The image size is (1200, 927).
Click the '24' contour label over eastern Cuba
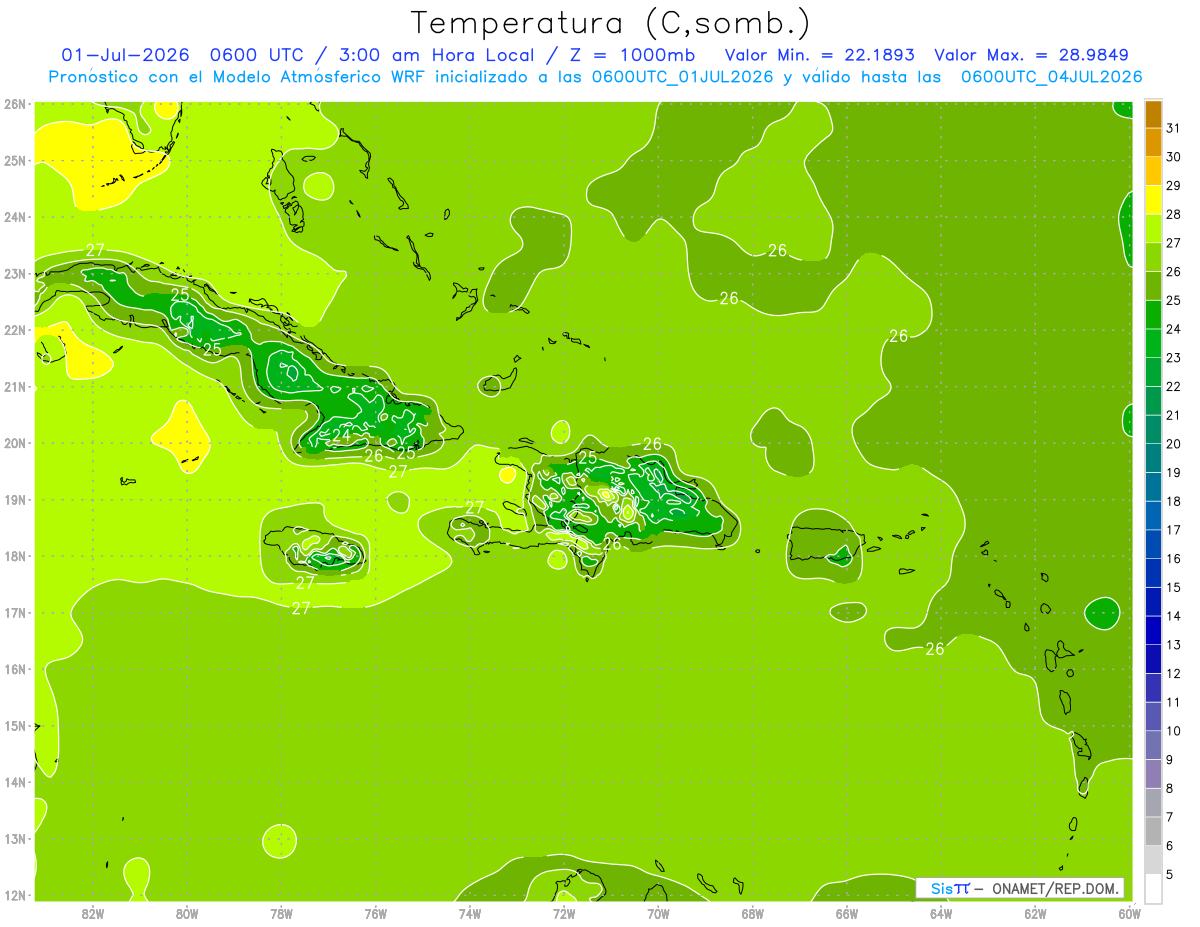(341, 435)
